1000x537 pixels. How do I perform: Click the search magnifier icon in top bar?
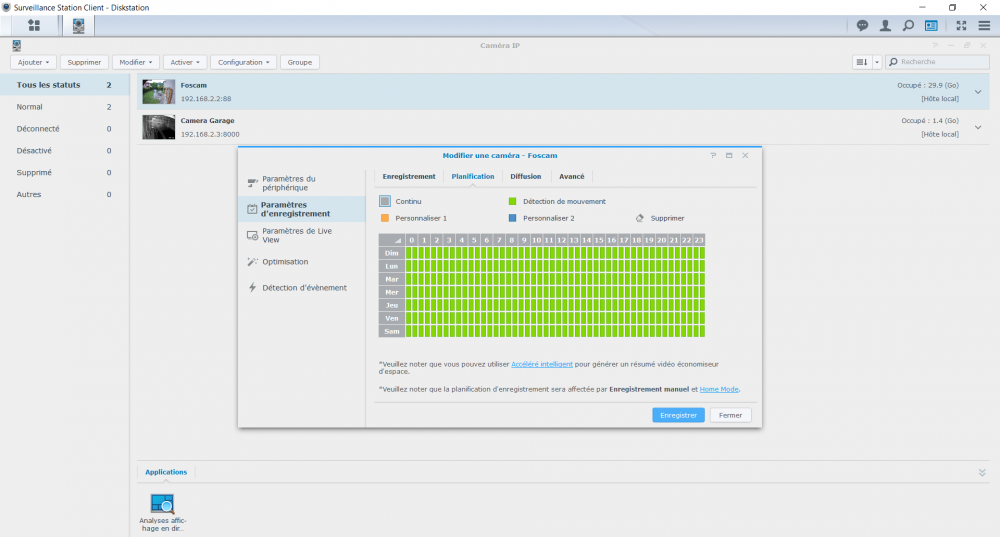coord(908,25)
